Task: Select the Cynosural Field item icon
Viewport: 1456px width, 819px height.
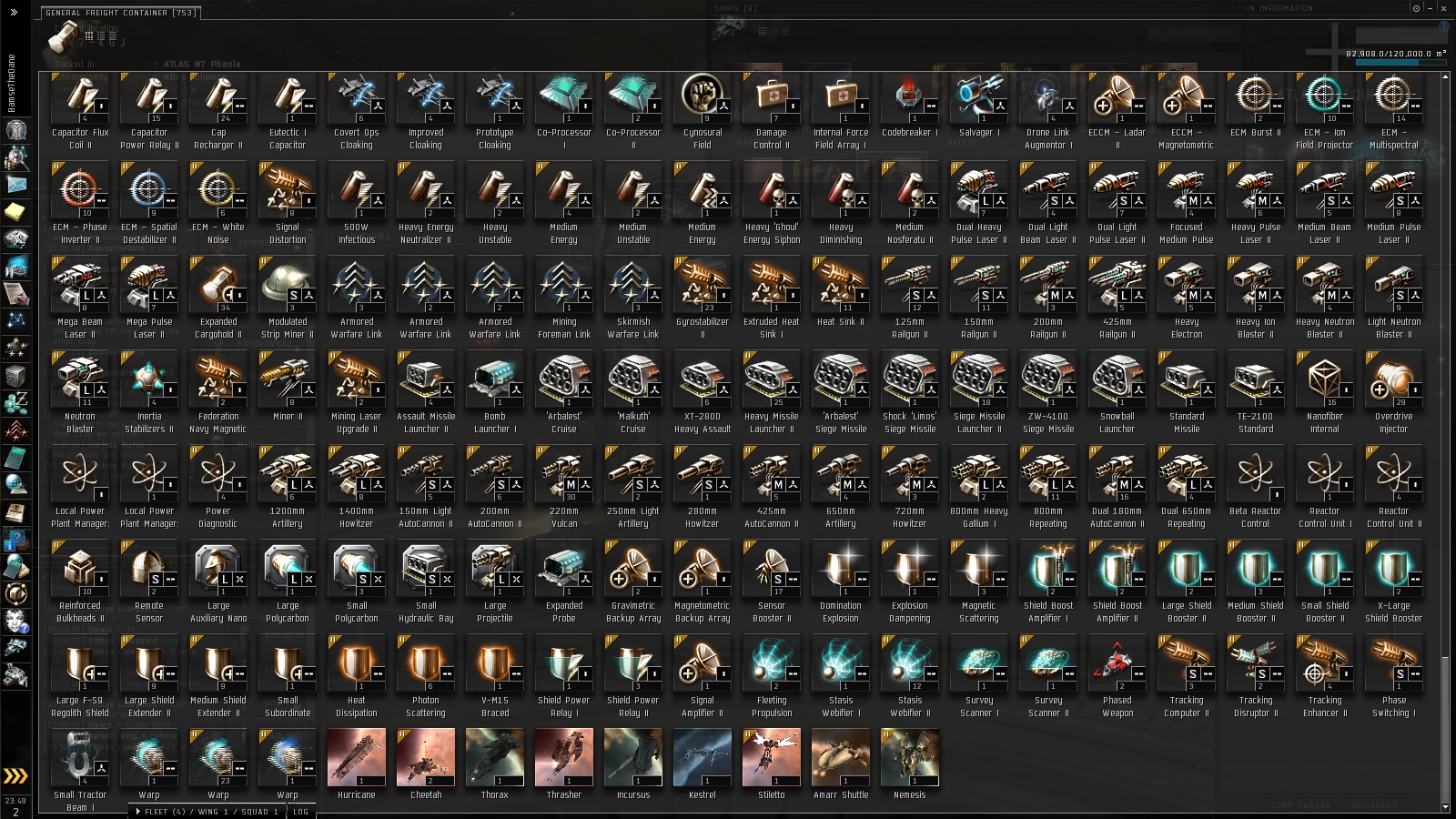Action: pos(703,98)
